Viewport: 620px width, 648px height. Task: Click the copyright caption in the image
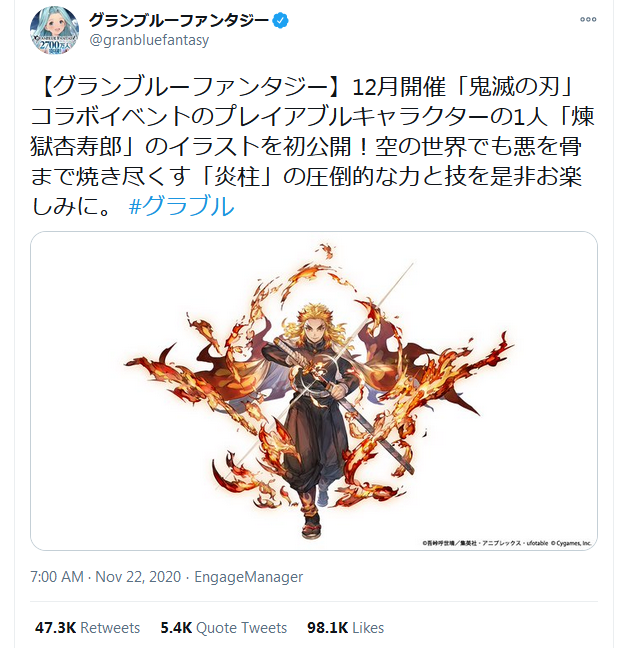click(507, 543)
